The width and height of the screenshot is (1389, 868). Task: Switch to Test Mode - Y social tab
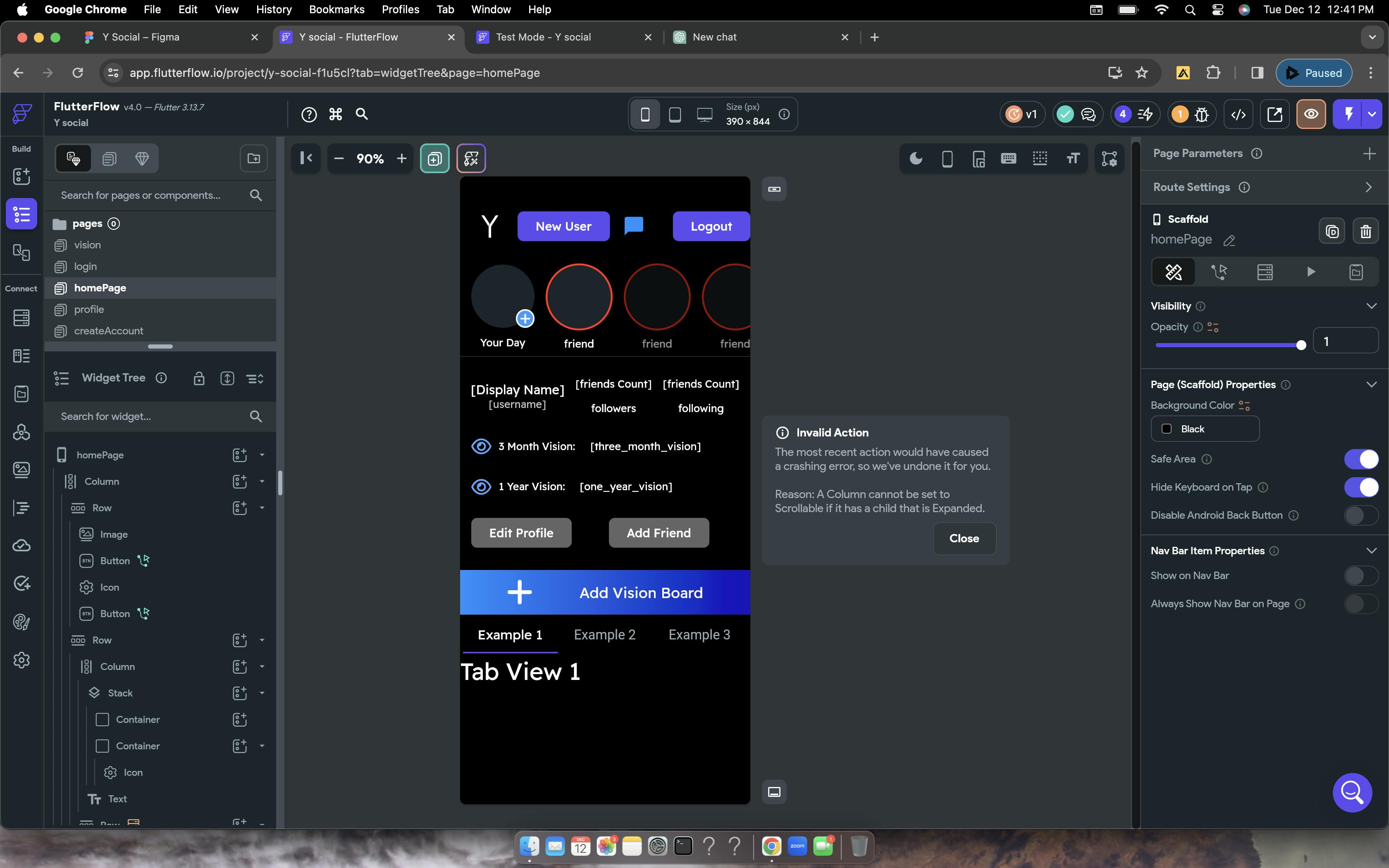(x=543, y=37)
